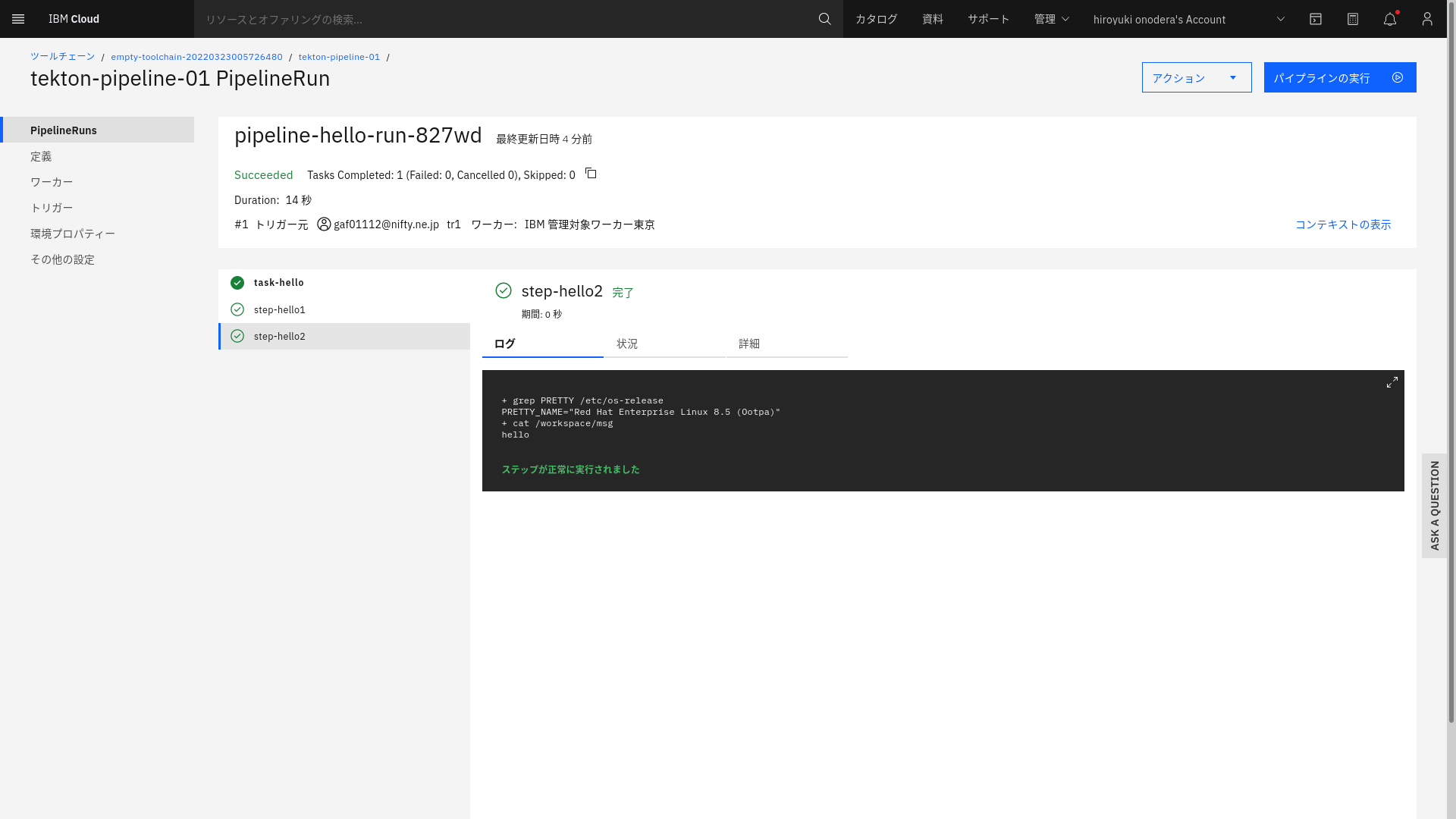Open the IBM Cloud Shell terminal icon

[x=1315, y=19]
